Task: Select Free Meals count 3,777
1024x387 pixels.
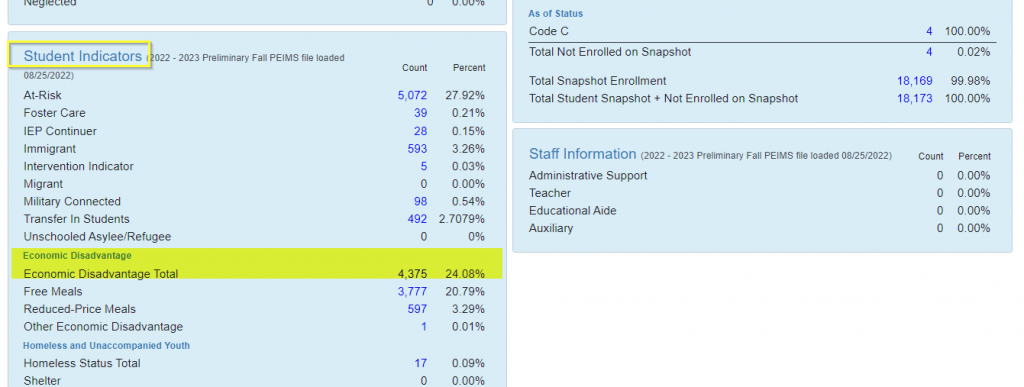Action: [412, 291]
